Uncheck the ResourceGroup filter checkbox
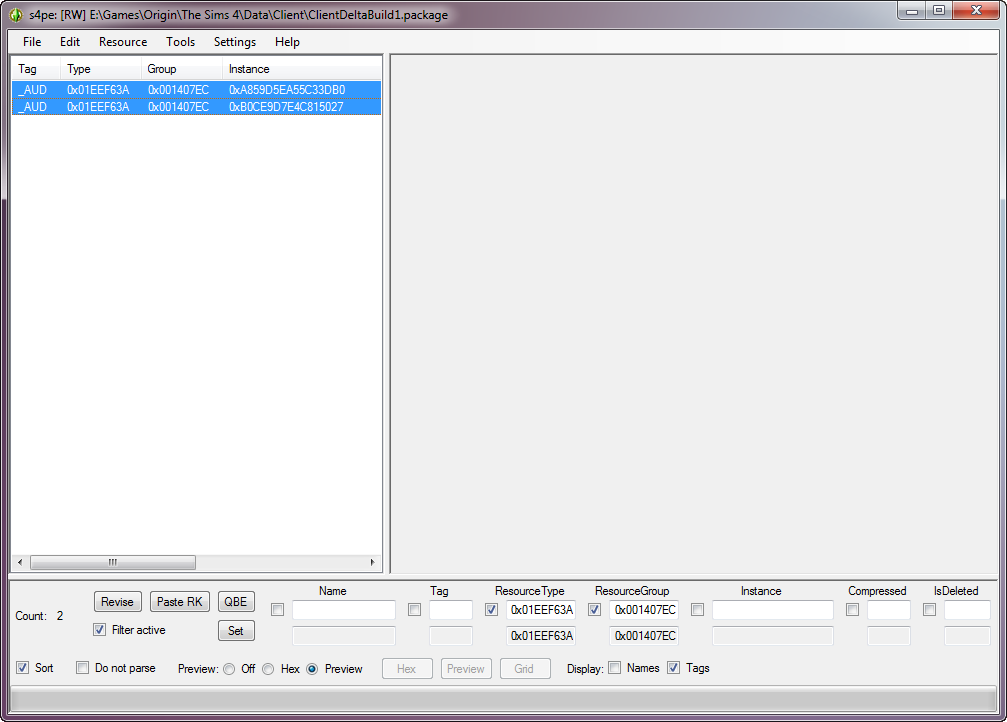Image resolution: width=1007 pixels, height=722 pixels. click(595, 610)
